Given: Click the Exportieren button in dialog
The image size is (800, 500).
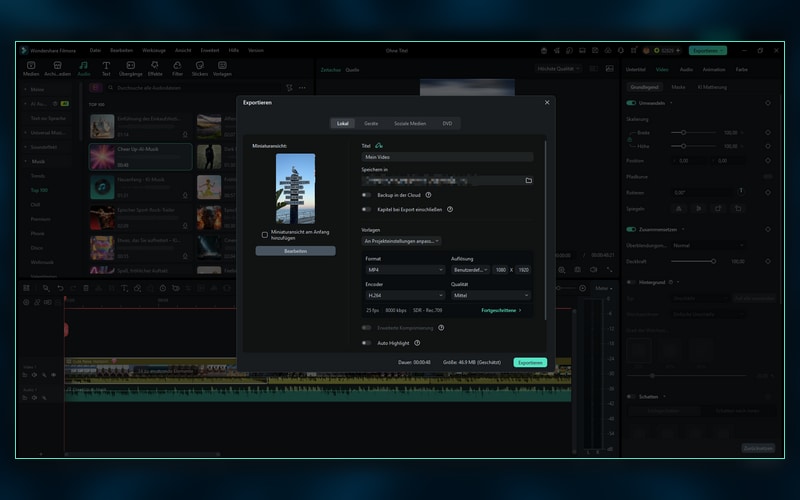Looking at the screenshot, I should coord(530,362).
